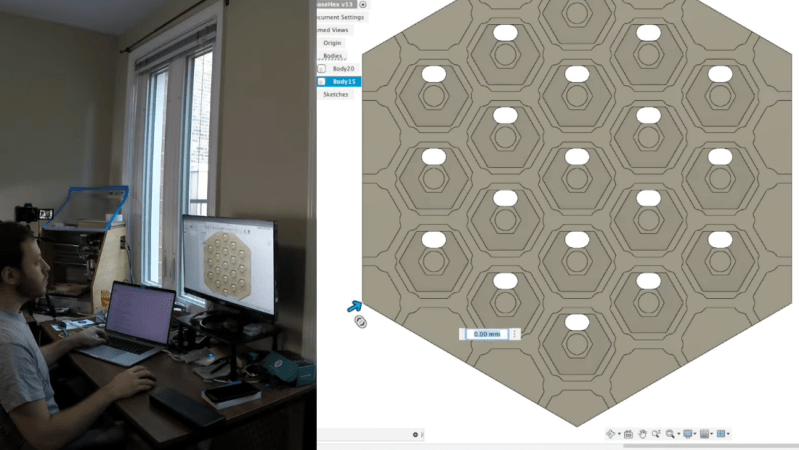Toggle visibility of Body15
Screen dimensions: 799x450
click(x=321, y=81)
